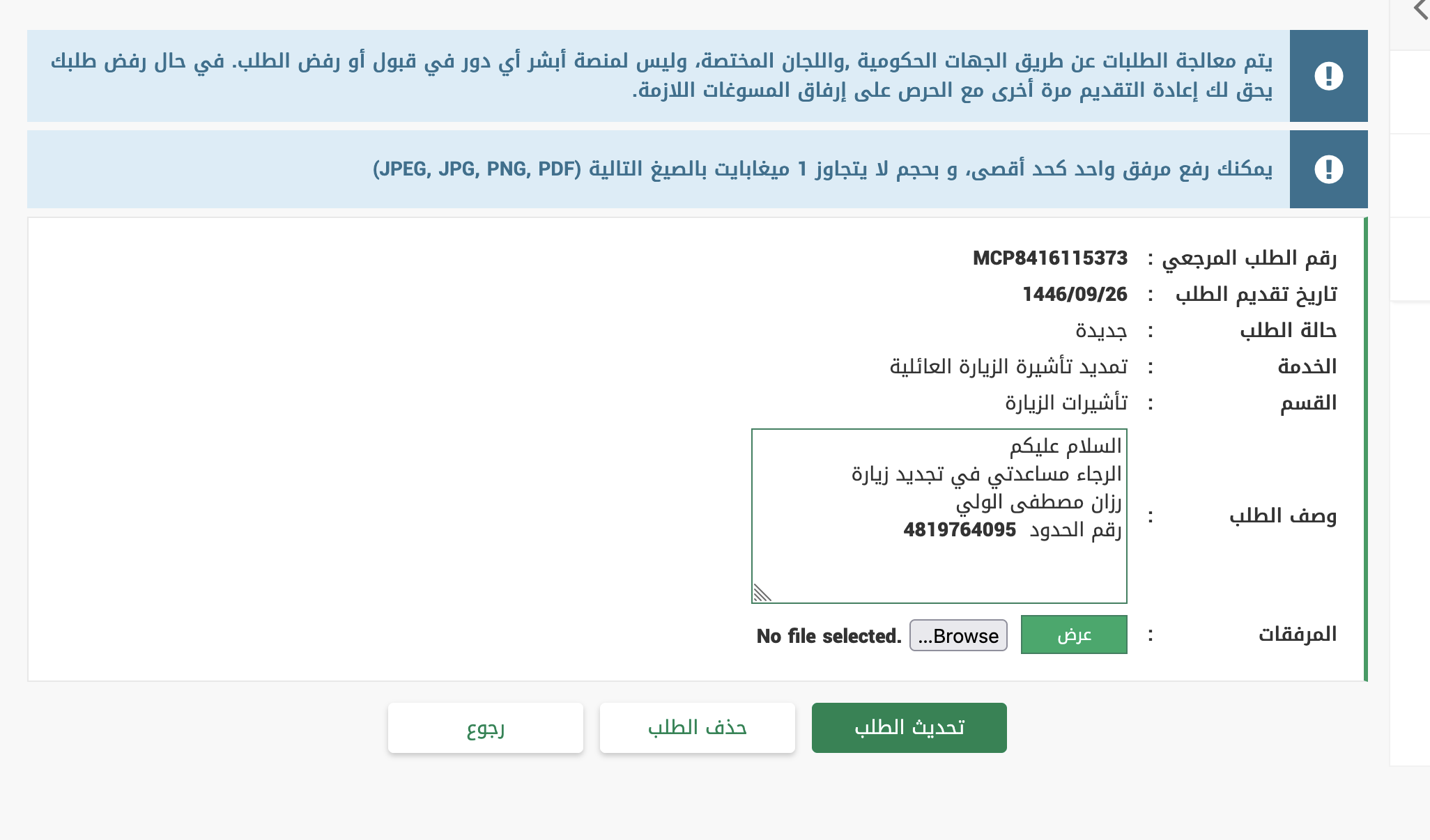Click the حذف الطلب delete button
Viewport: 1430px width, 840px height.
(x=697, y=728)
